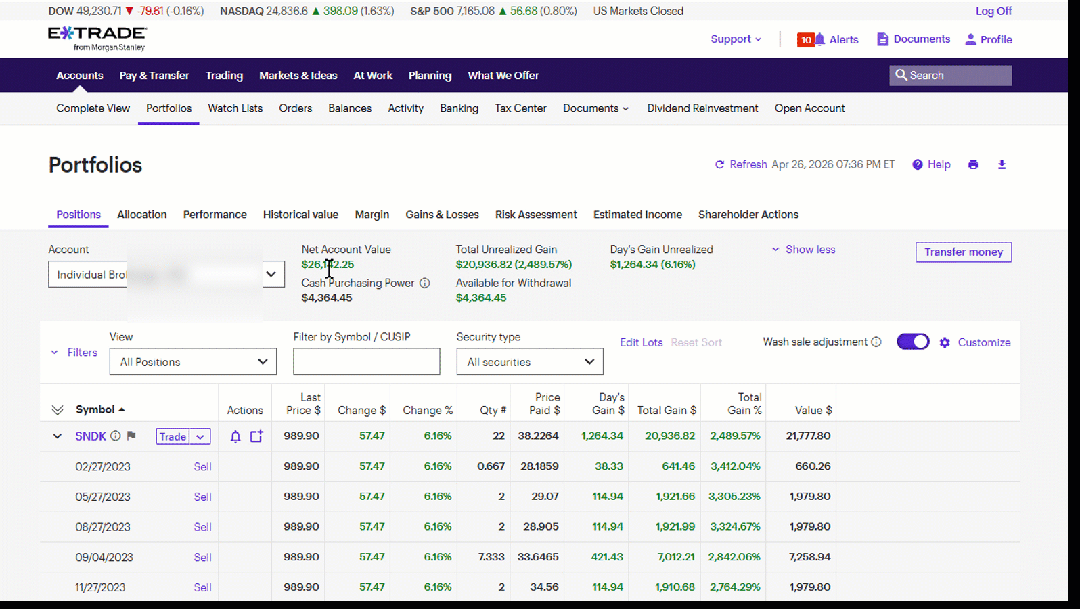
Task: Toggle the Wash sale adjustment switch
Action: [913, 342]
